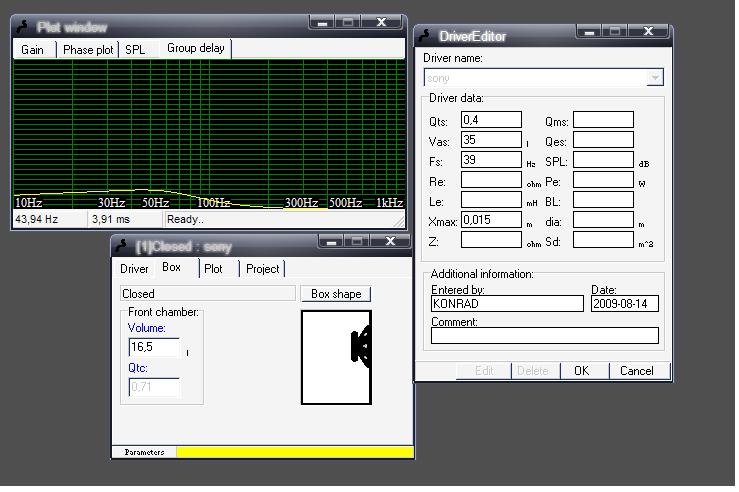Open the Driver name dropdown
This screenshot has height=492, width=739.
point(655,78)
